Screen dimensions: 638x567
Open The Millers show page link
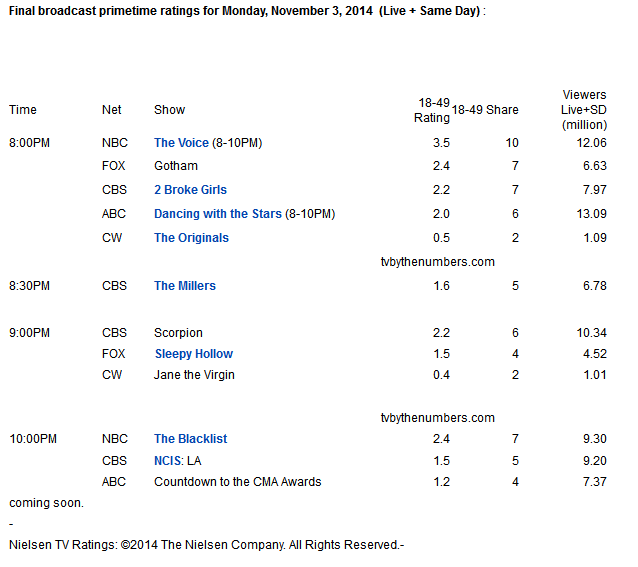click(185, 286)
